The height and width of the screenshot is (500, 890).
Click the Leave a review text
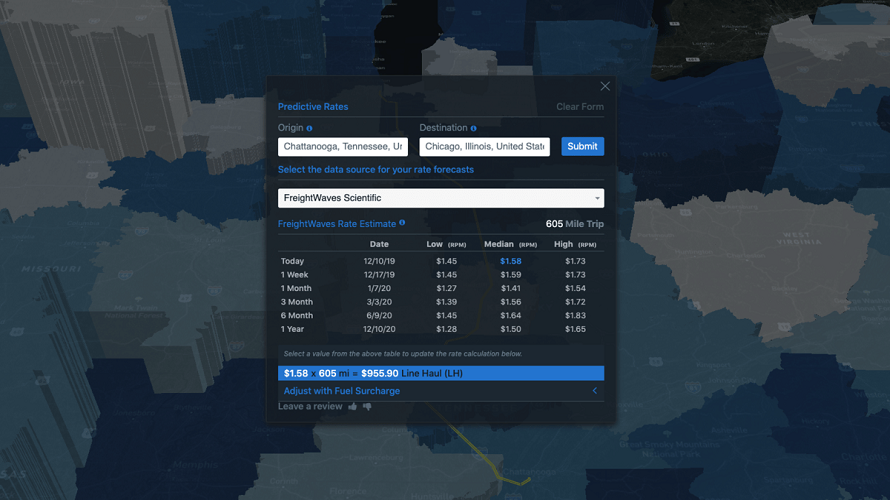(x=310, y=406)
